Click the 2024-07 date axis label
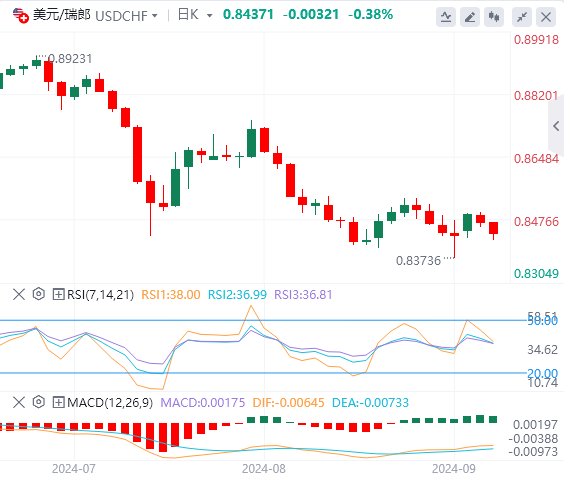This screenshot has height=482, width=564. click(74, 469)
